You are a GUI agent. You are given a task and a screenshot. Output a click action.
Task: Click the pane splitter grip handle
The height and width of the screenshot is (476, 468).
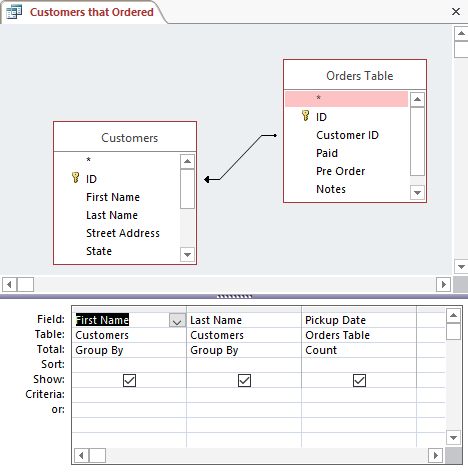(234, 296)
